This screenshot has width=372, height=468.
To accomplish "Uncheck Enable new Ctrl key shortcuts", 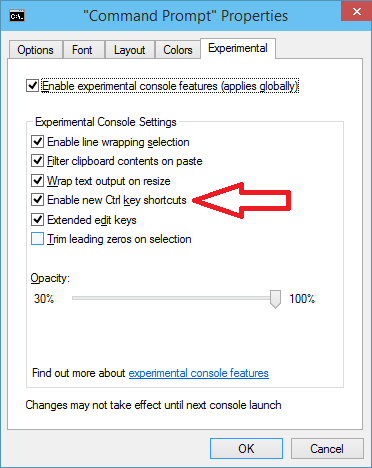I will pyautogui.click(x=37, y=200).
